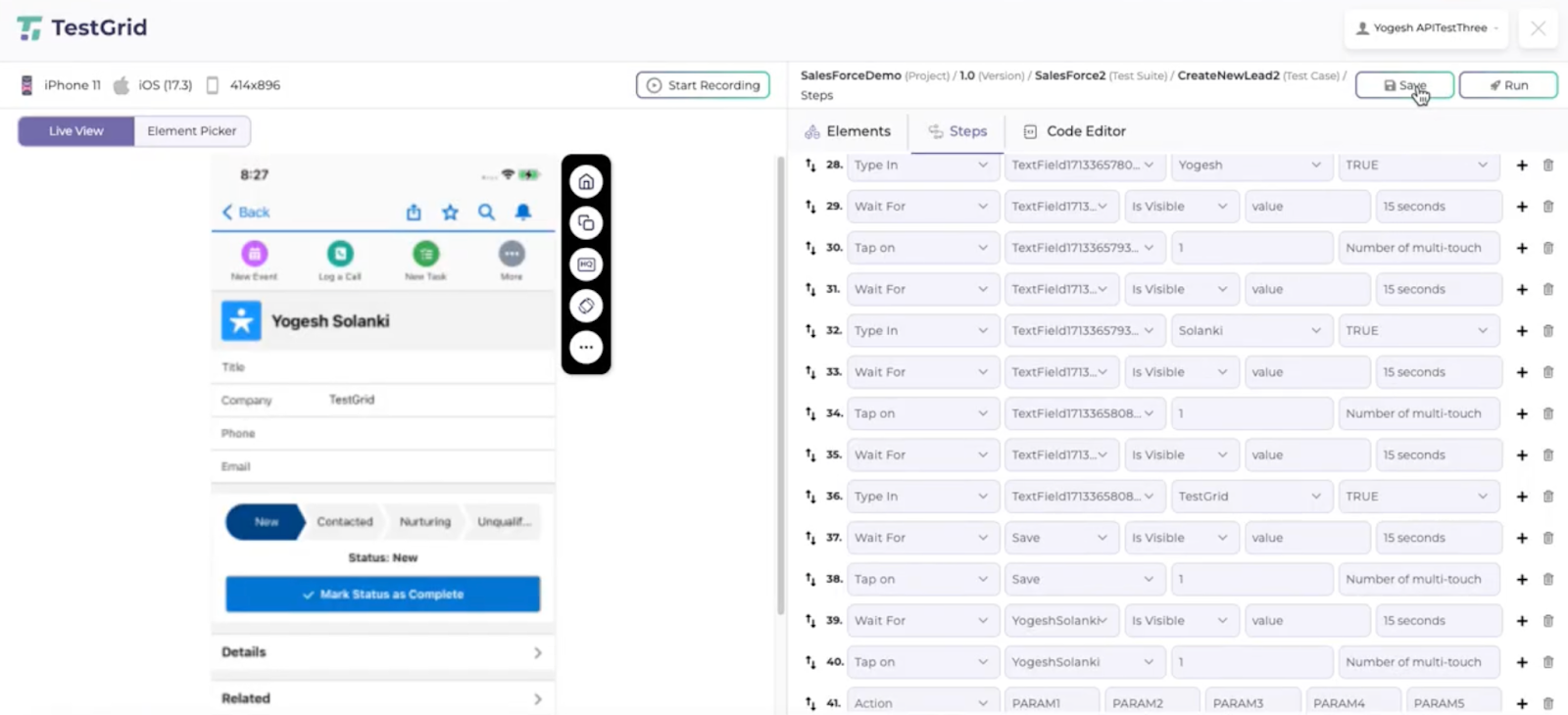Add a step after step 40
1568x715 pixels.
click(1522, 662)
